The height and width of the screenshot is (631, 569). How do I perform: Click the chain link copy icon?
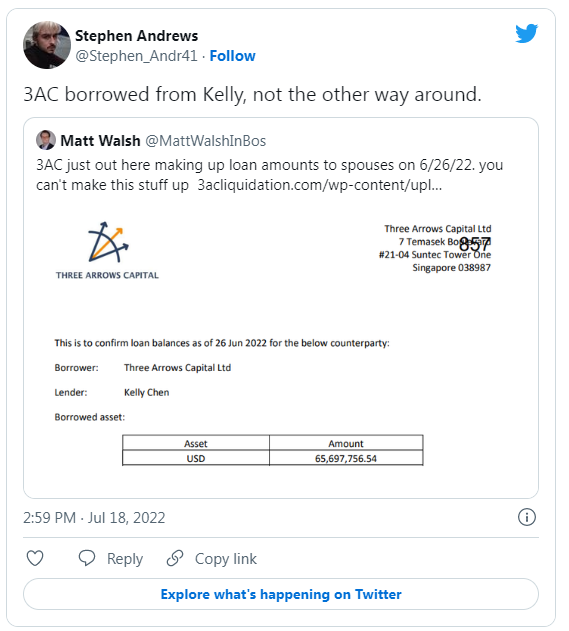(x=175, y=558)
